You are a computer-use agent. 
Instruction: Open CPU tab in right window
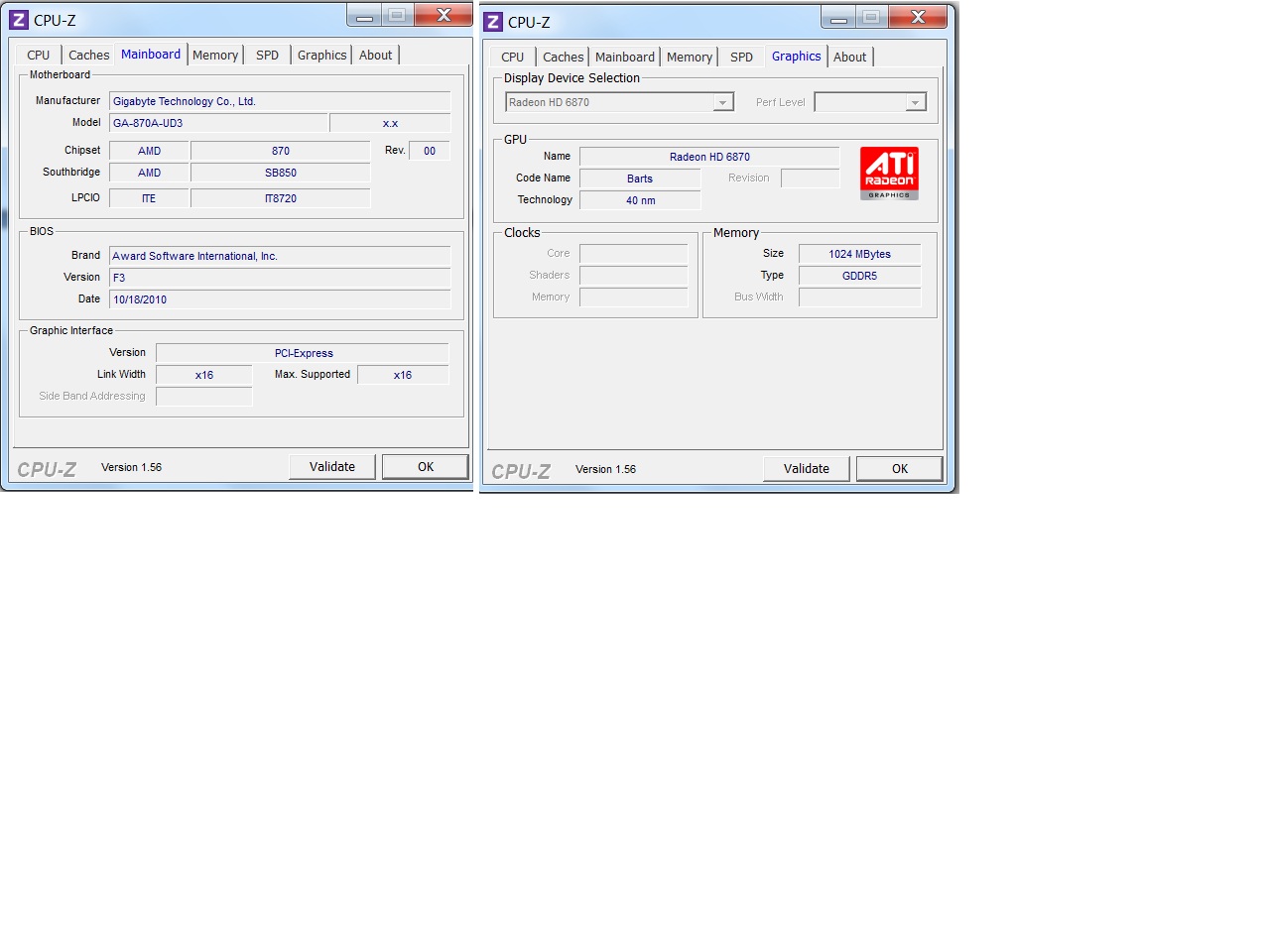point(513,58)
